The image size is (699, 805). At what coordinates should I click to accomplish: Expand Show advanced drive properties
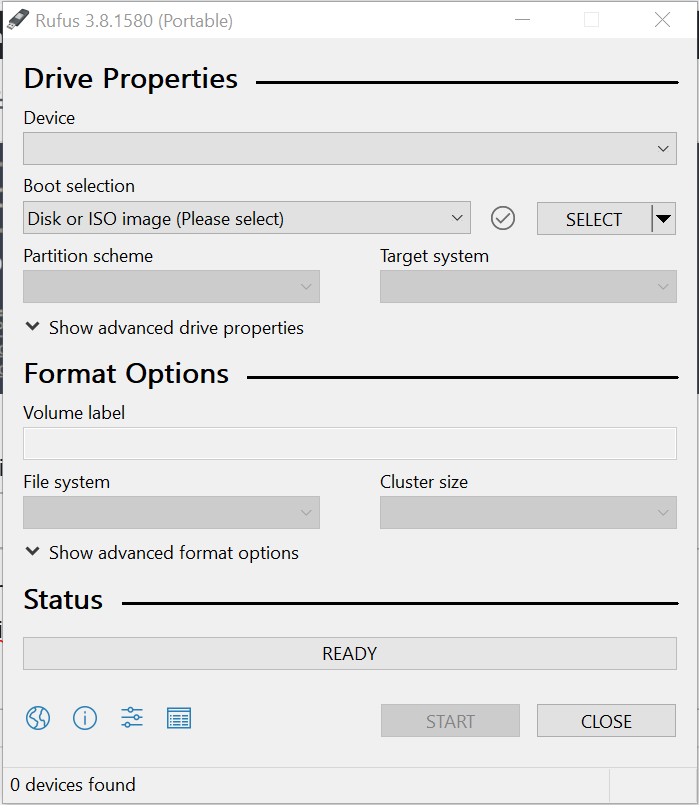pos(164,328)
